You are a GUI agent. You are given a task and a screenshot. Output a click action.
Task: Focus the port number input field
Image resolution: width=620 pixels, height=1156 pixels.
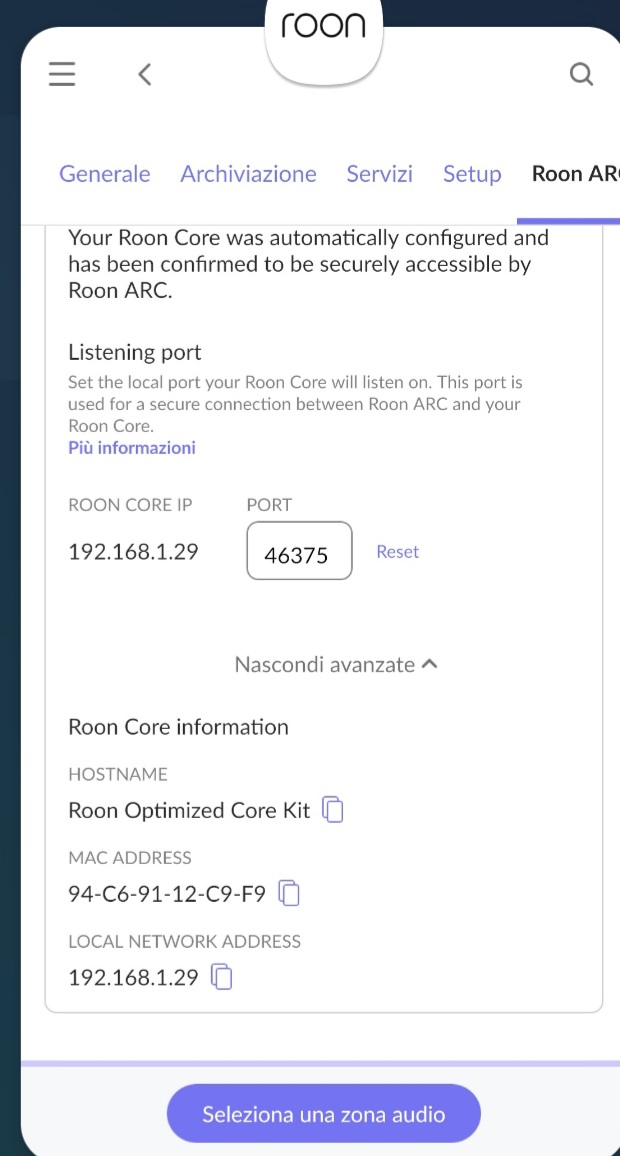pos(299,551)
